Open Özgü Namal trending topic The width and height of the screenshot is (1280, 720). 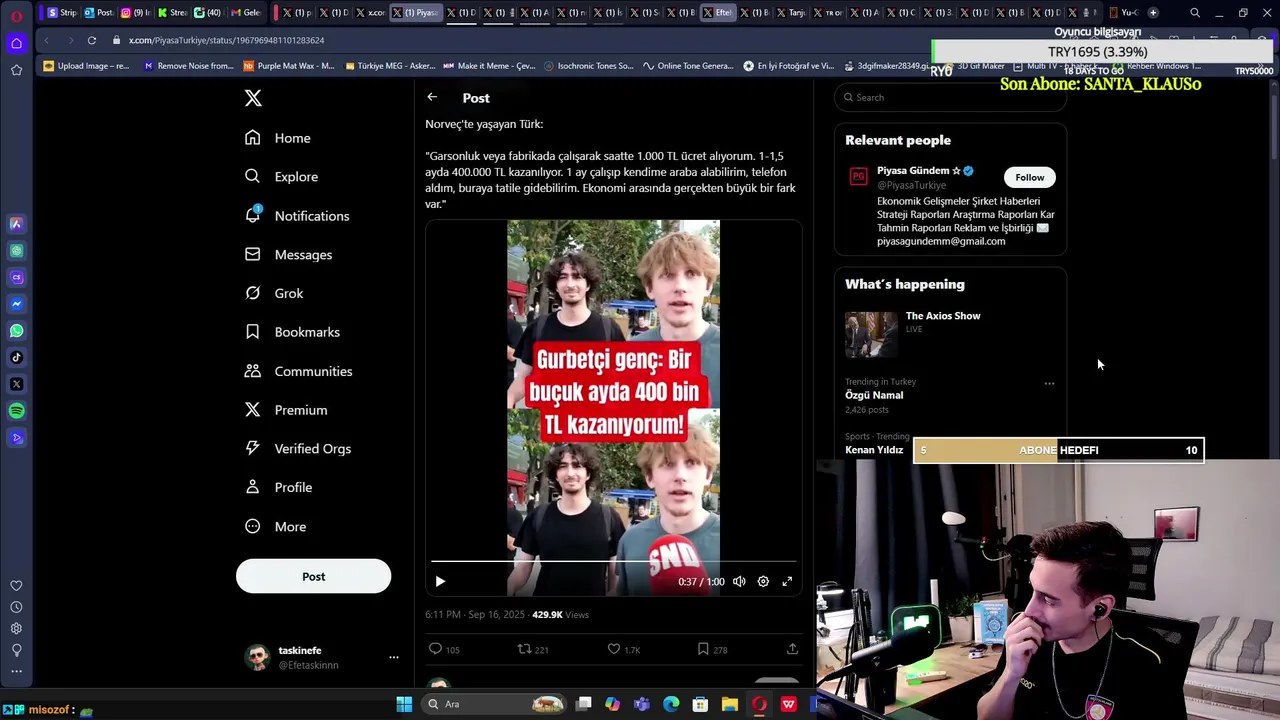(x=874, y=395)
